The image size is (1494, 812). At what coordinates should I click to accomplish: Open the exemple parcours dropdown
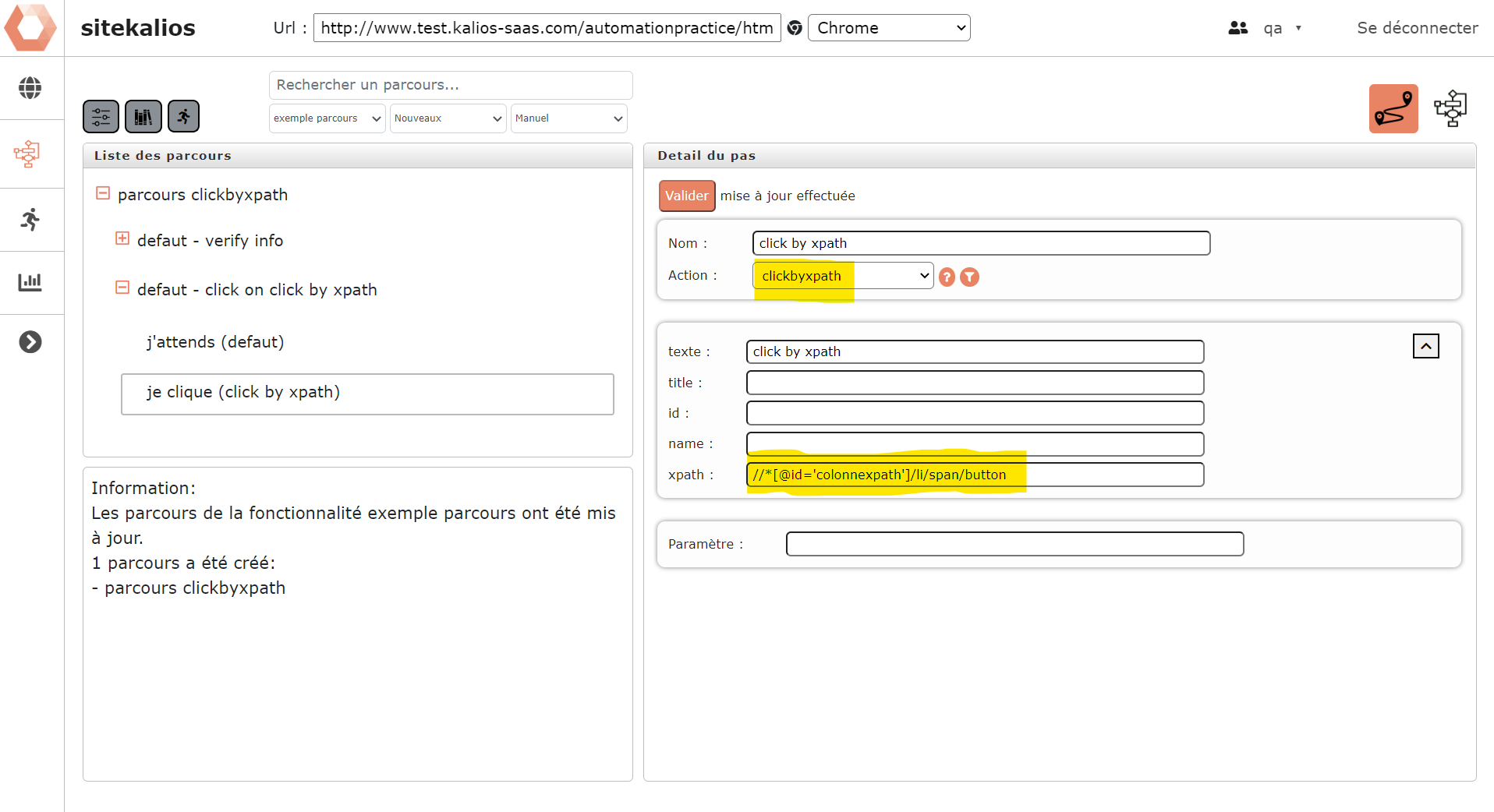[x=327, y=118]
